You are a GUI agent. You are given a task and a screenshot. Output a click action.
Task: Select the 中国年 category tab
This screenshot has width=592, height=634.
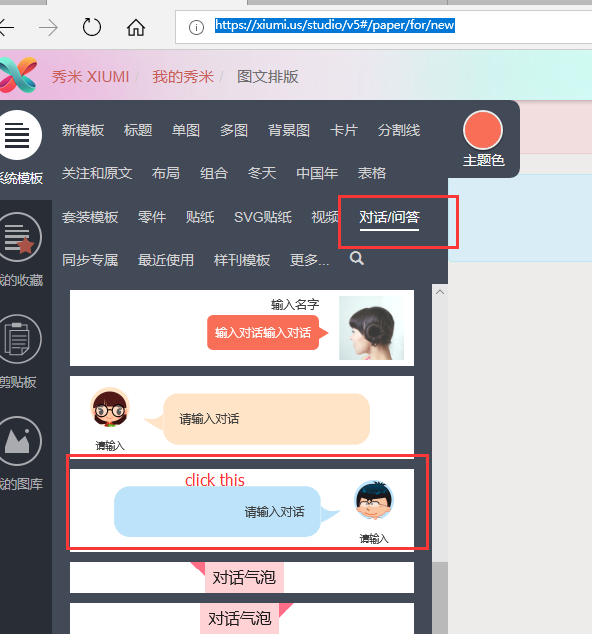(317, 173)
